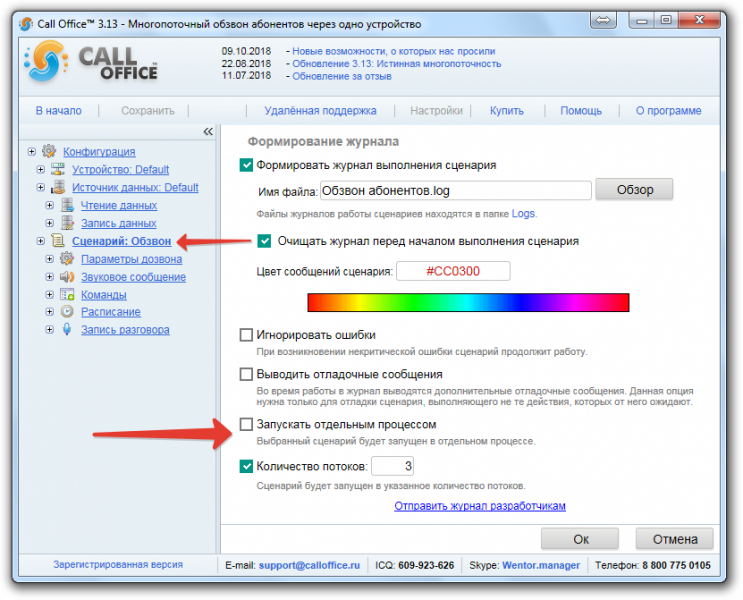The image size is (743, 600).
Task: Click the Звуковое сообщение speaker icon
Action: 67,277
